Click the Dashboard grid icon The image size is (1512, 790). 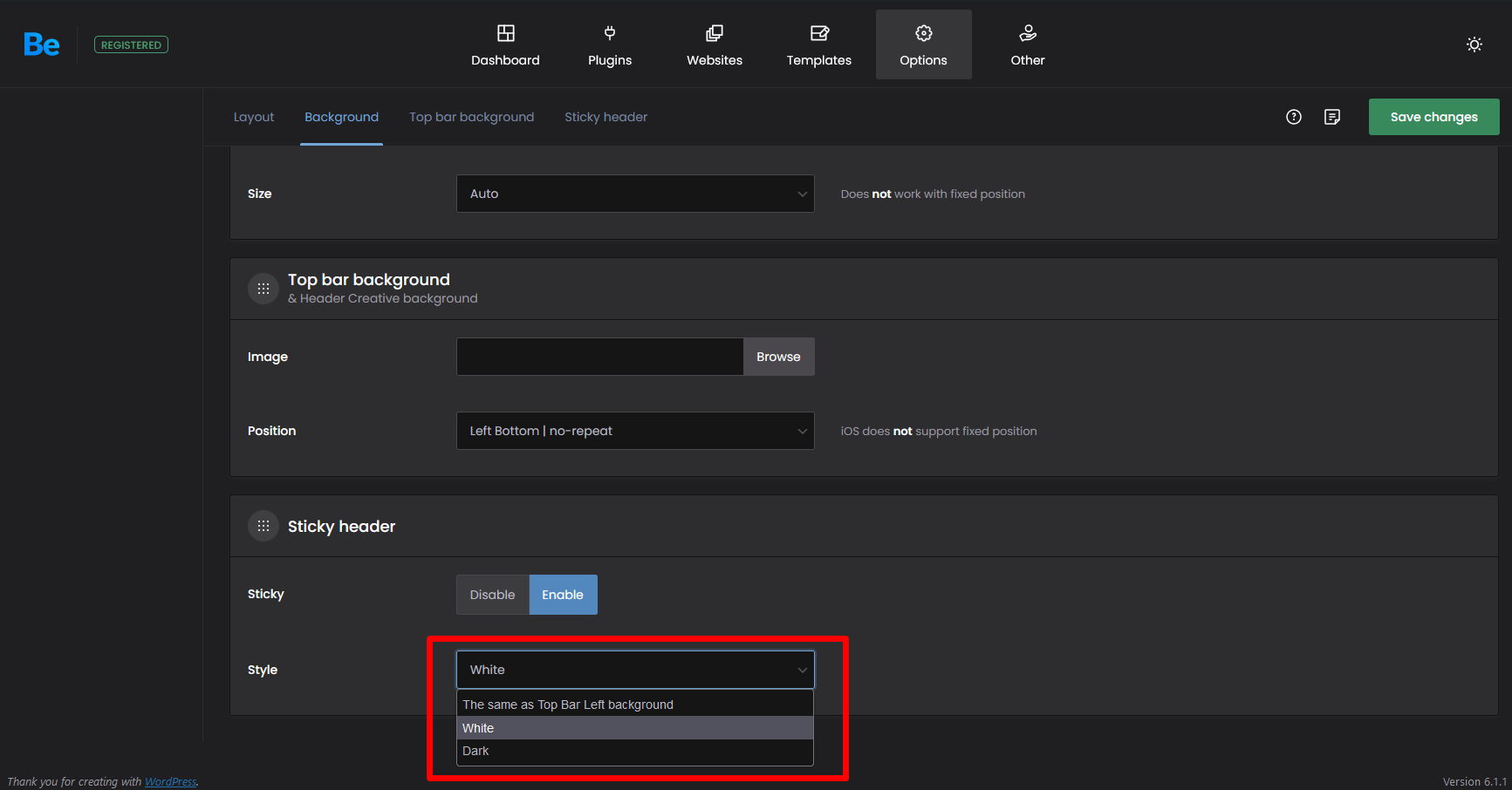coord(506,33)
